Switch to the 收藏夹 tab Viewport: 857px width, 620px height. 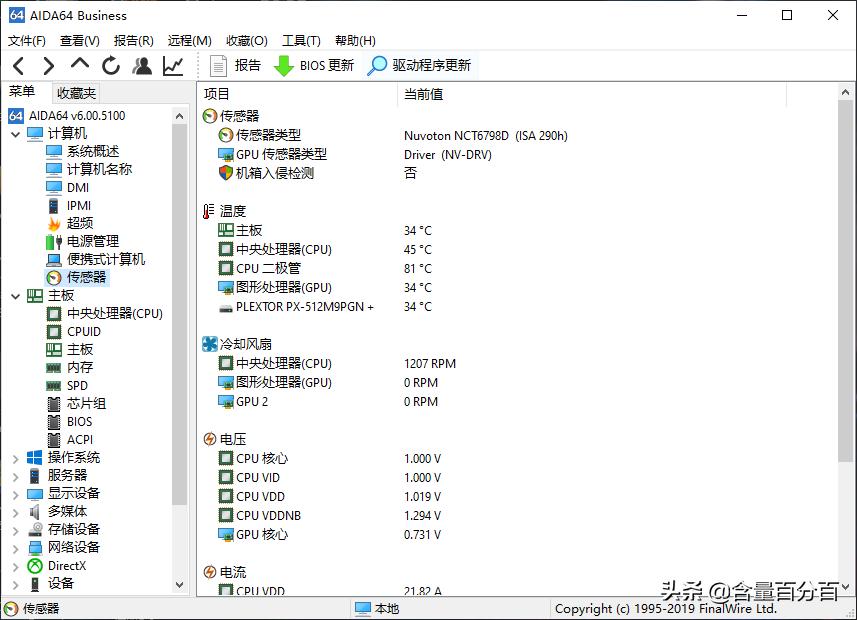[x=75, y=93]
